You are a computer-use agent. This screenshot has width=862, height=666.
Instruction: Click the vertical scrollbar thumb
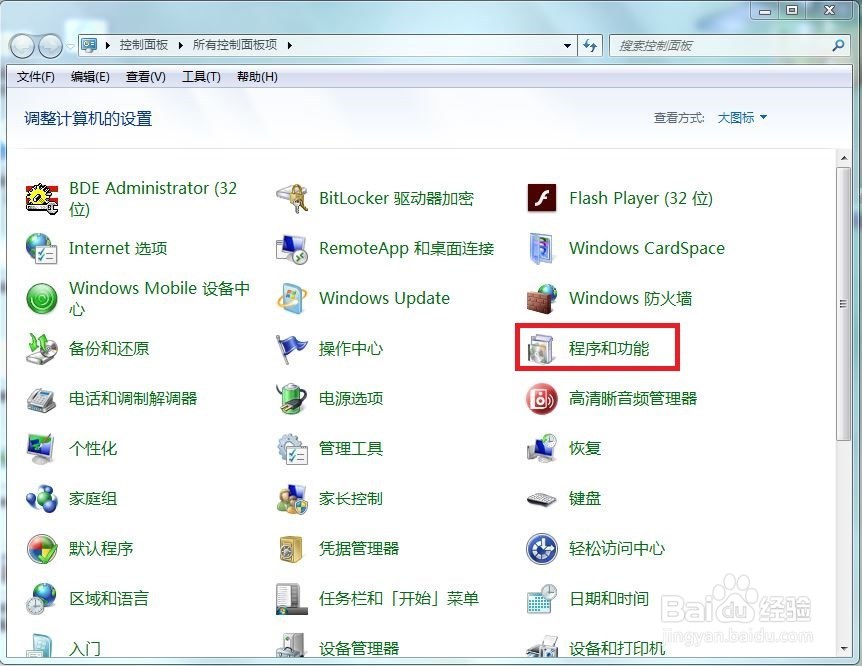844,304
